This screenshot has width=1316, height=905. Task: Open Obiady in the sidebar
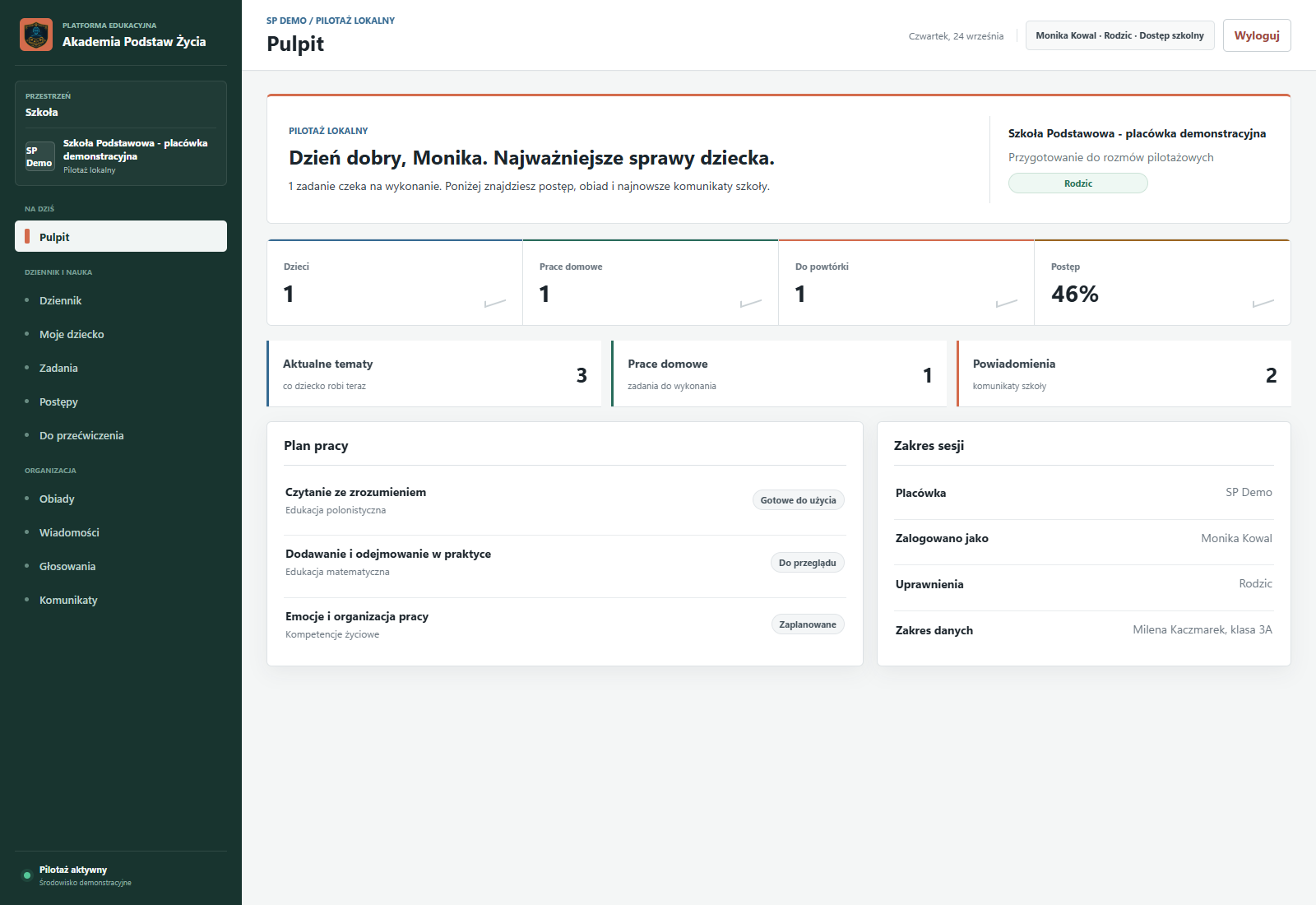(121, 499)
